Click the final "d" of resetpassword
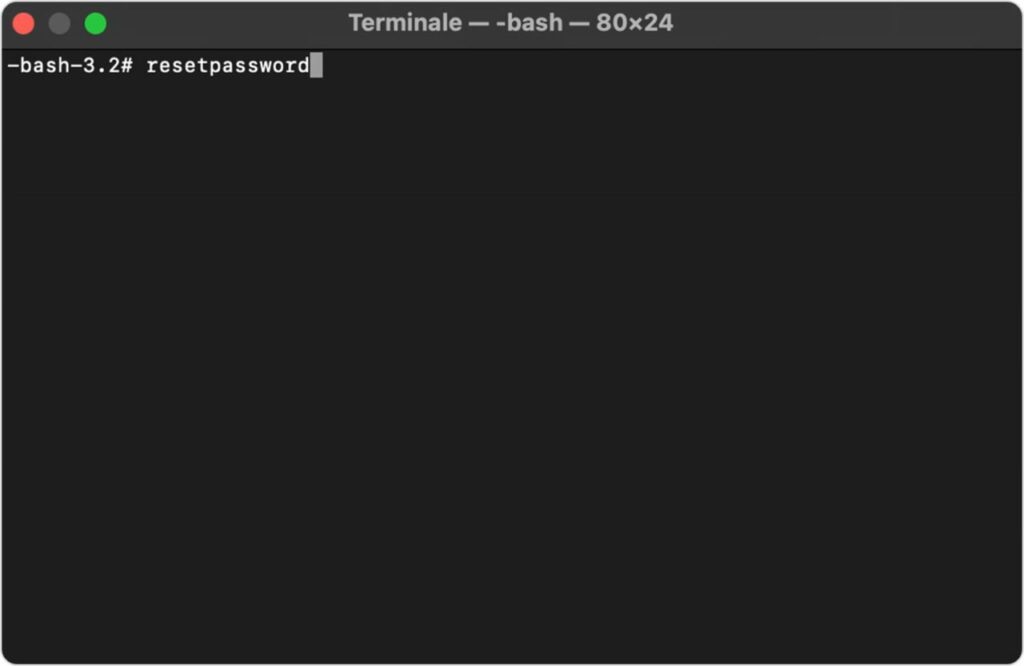 304,66
